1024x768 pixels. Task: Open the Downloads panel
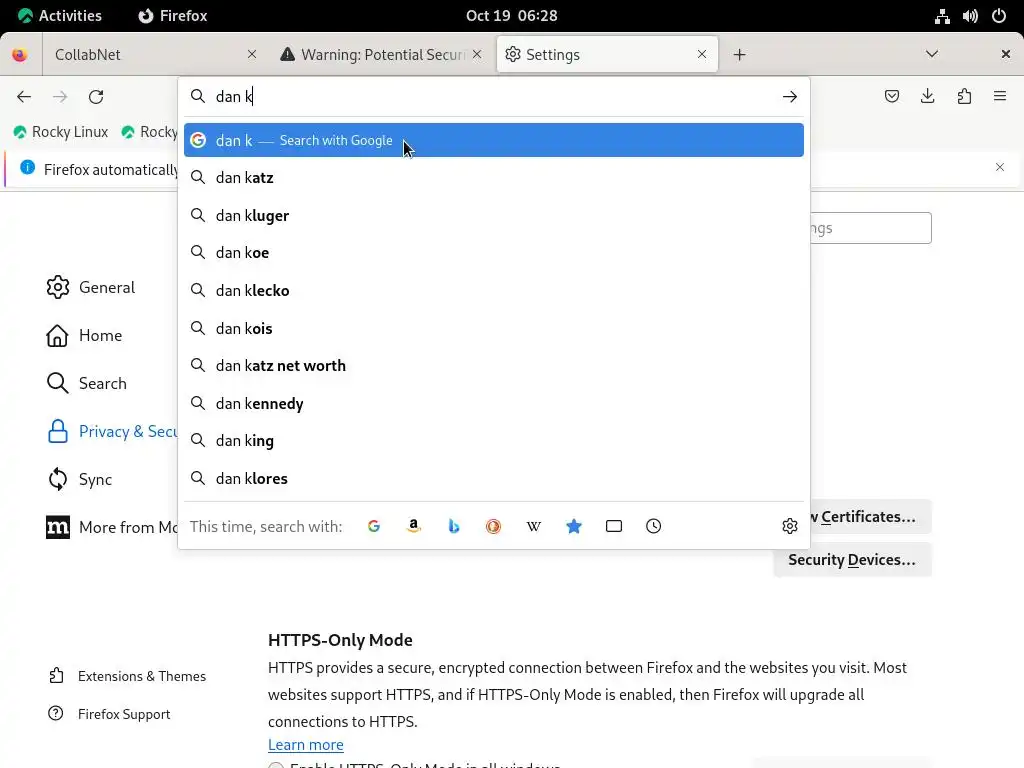(927, 97)
